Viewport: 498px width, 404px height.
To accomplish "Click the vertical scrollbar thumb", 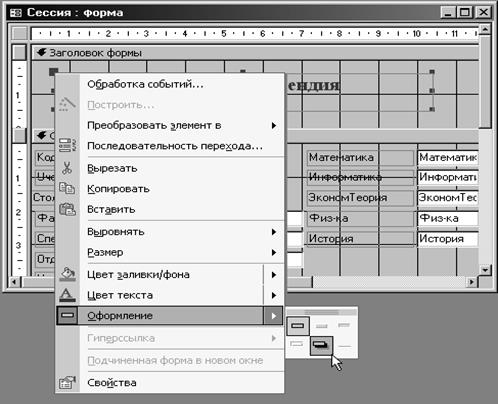I will tap(485, 81).
